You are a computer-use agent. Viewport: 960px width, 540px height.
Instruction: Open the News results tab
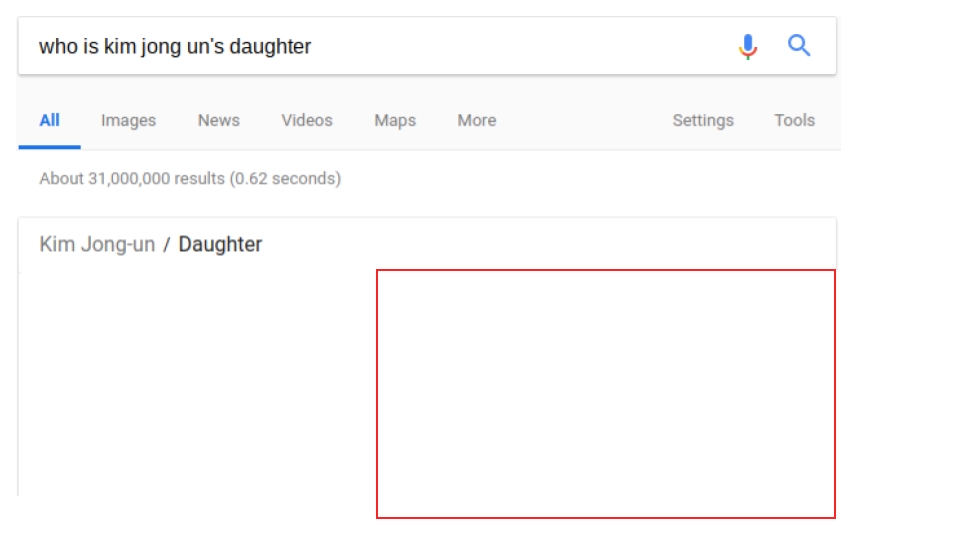[219, 121]
